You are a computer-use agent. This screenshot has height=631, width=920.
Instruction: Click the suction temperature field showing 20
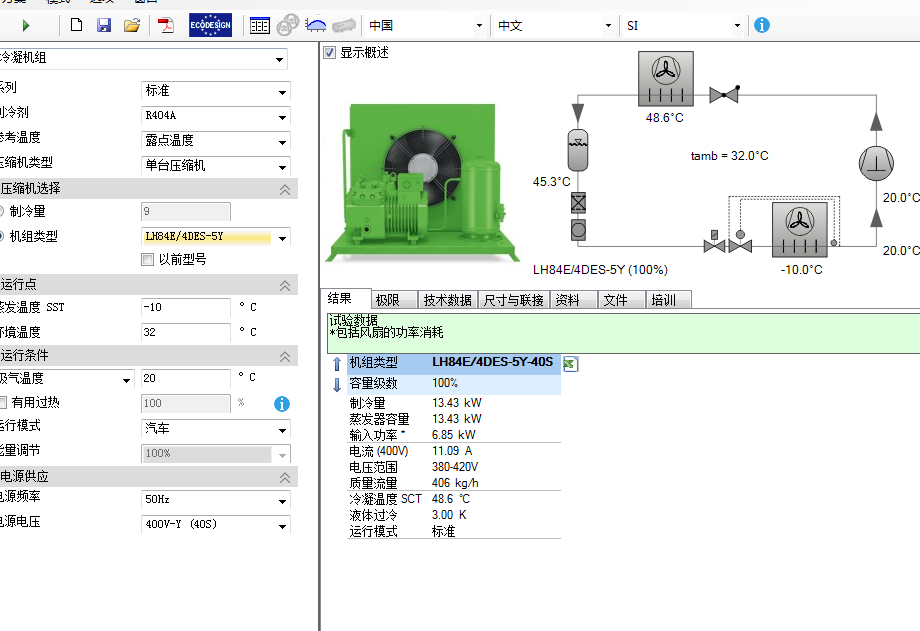pos(186,379)
